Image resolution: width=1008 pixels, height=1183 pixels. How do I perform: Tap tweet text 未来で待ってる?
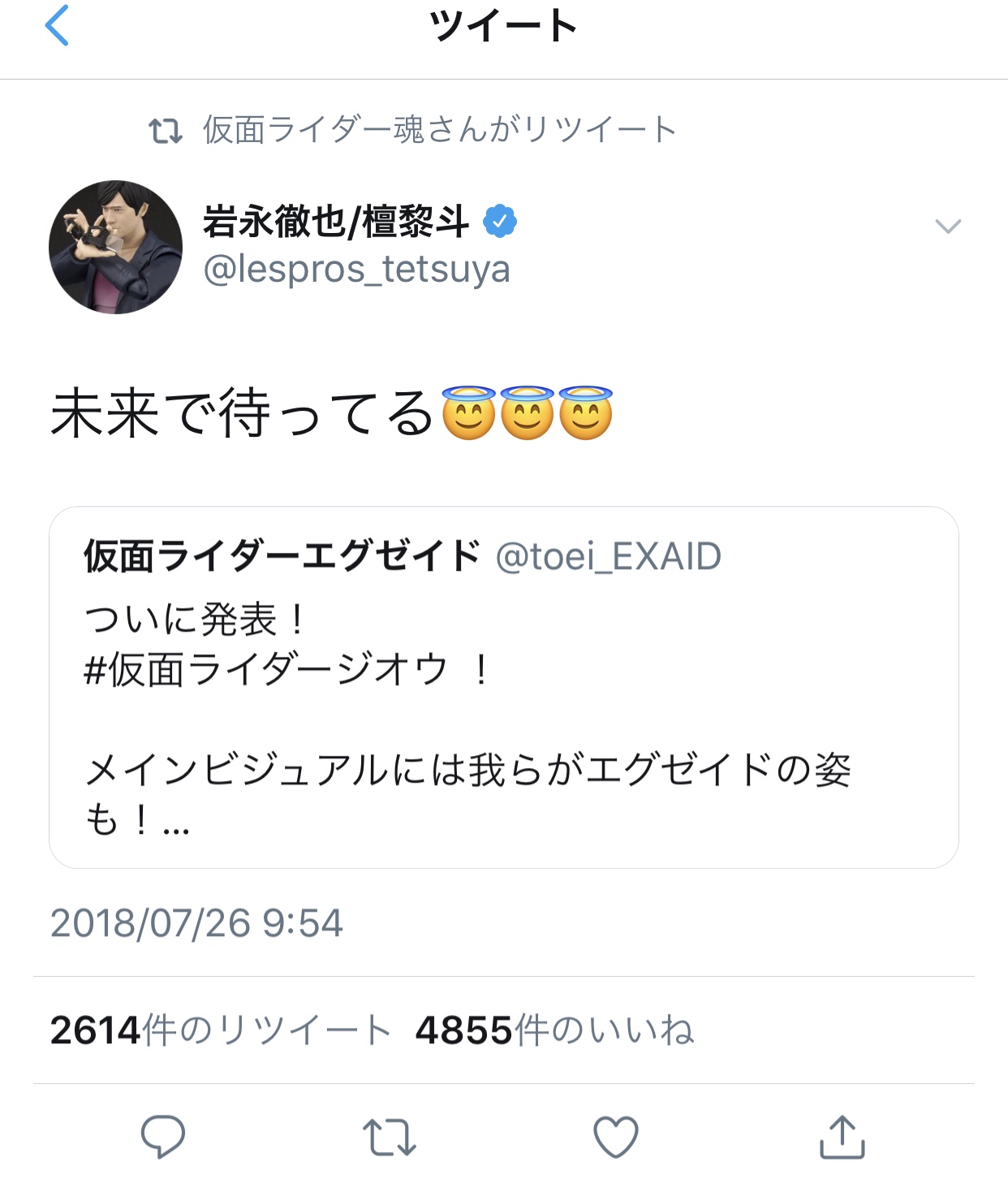(242, 413)
